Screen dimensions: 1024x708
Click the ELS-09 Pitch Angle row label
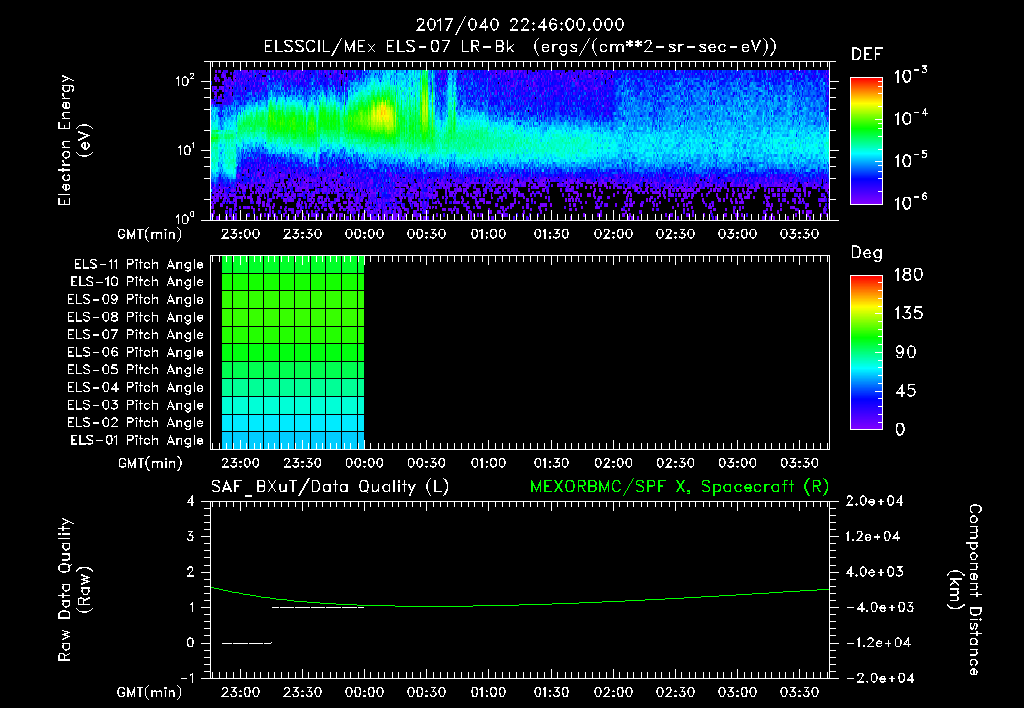point(136,300)
